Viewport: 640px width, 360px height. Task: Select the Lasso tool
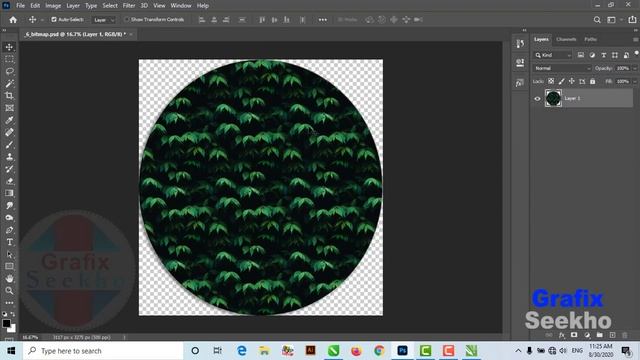point(9,71)
